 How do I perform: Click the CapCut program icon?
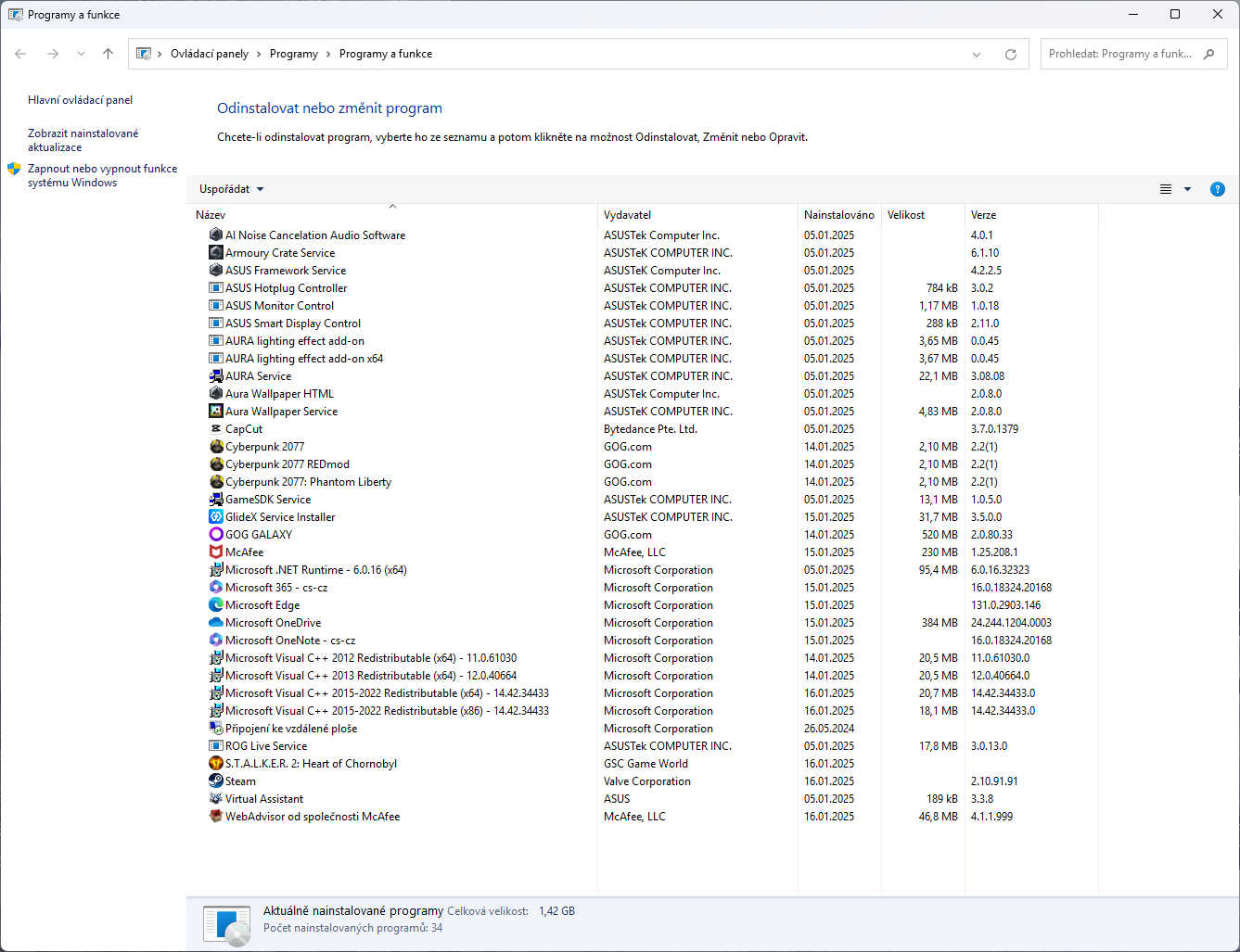216,429
